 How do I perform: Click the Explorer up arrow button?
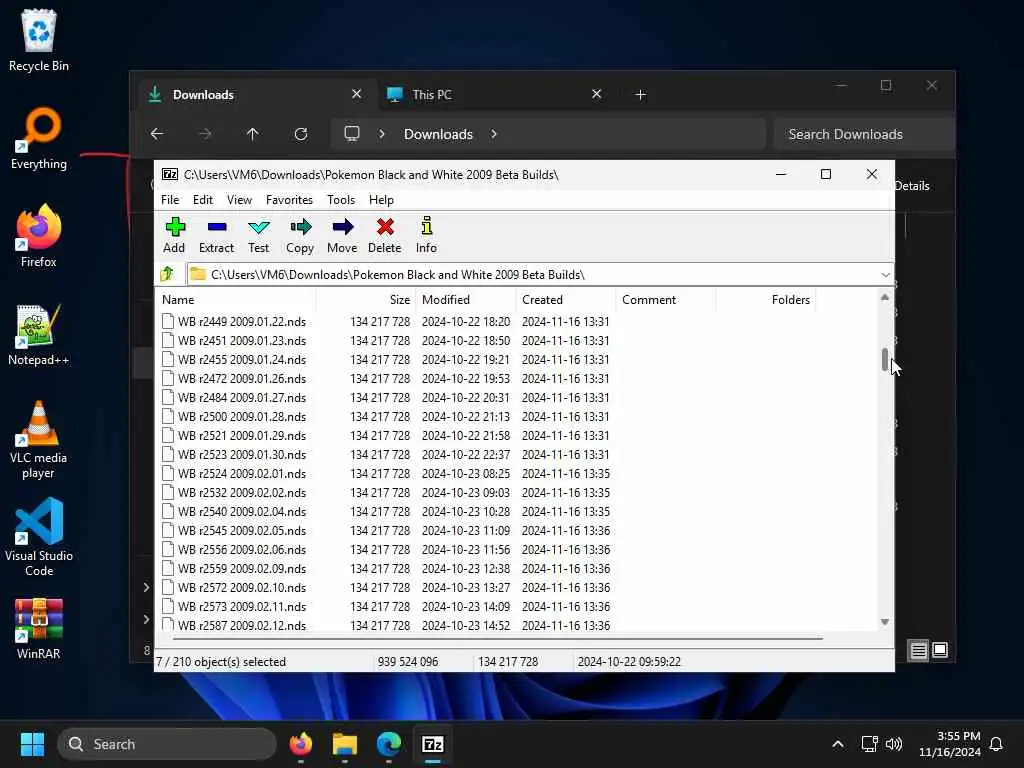(253, 134)
